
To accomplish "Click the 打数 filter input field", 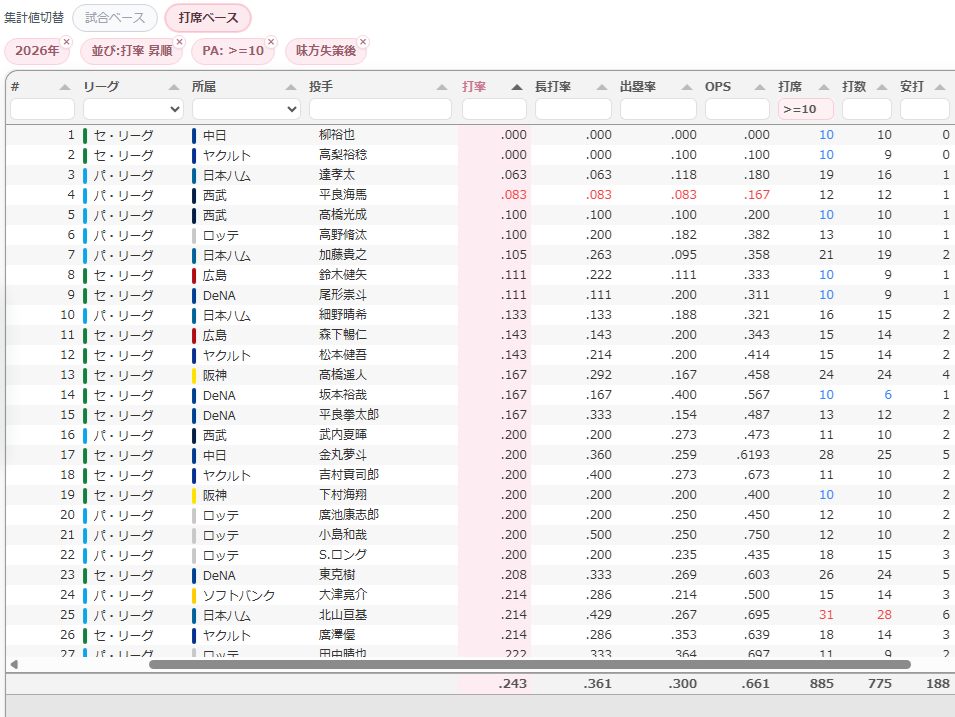I will tap(867, 109).
